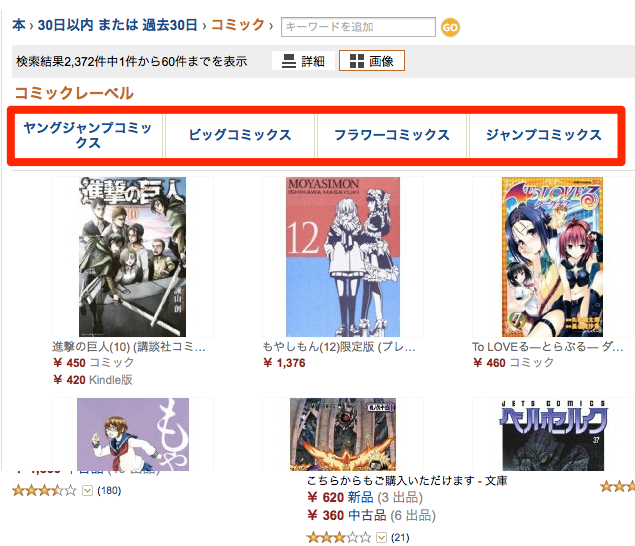Expand the rating dropdown beside (180)
Screen dimensions: 635x546
click(x=87, y=491)
